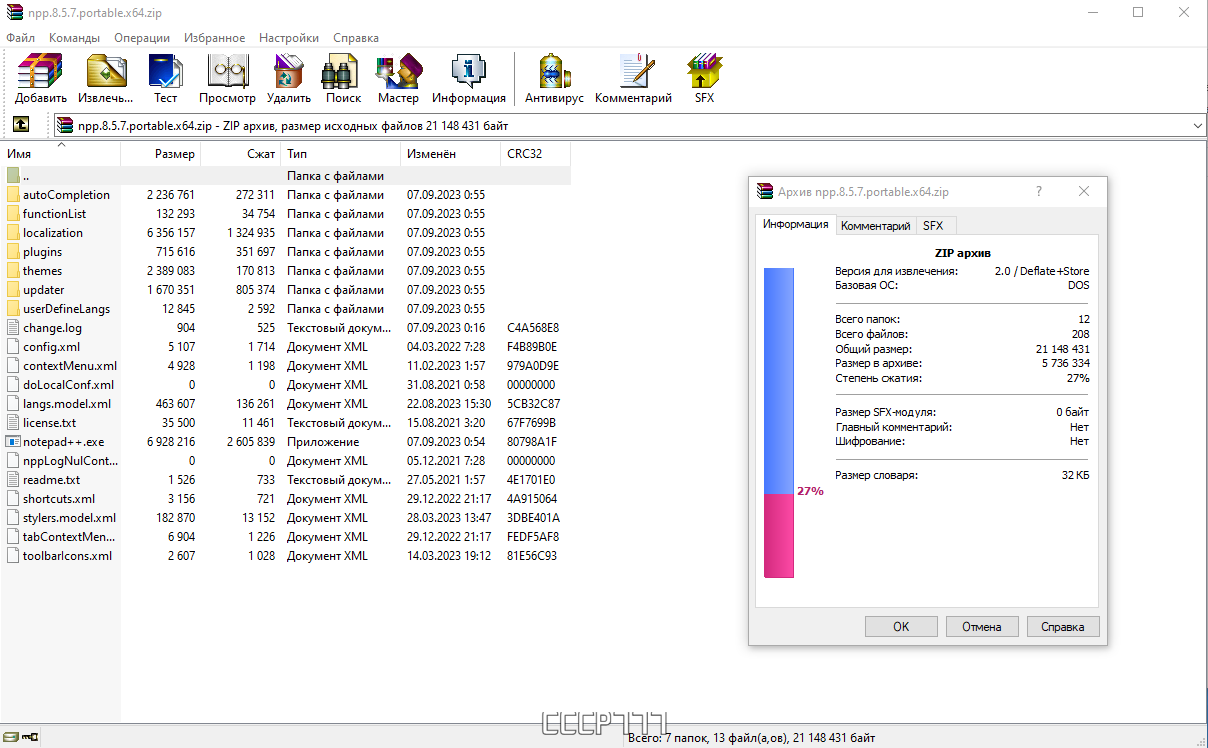Click the Добавить (Add) toolbar icon
This screenshot has height=748, width=1208.
[41, 79]
